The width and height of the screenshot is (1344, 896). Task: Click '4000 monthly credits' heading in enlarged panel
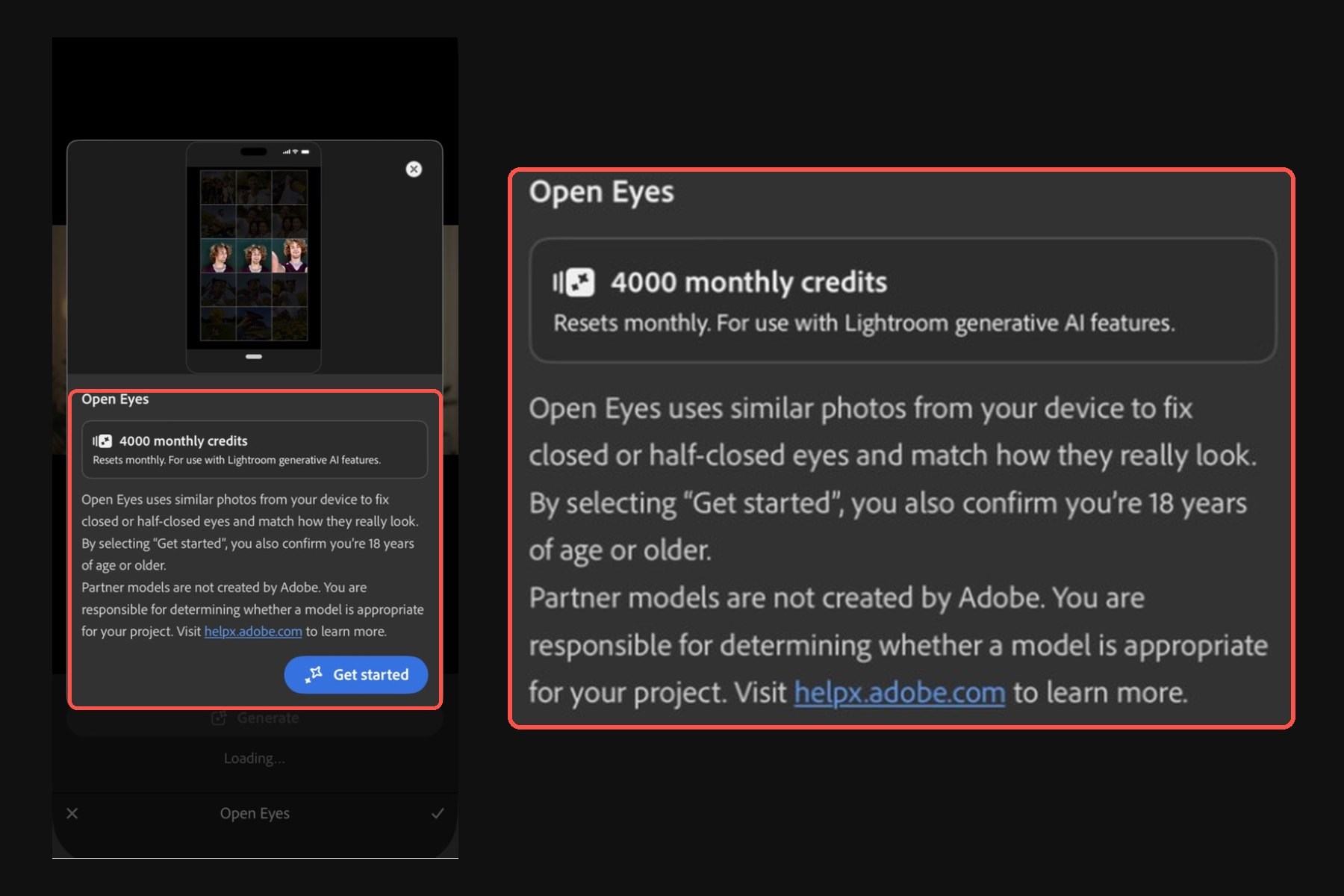[749, 282]
